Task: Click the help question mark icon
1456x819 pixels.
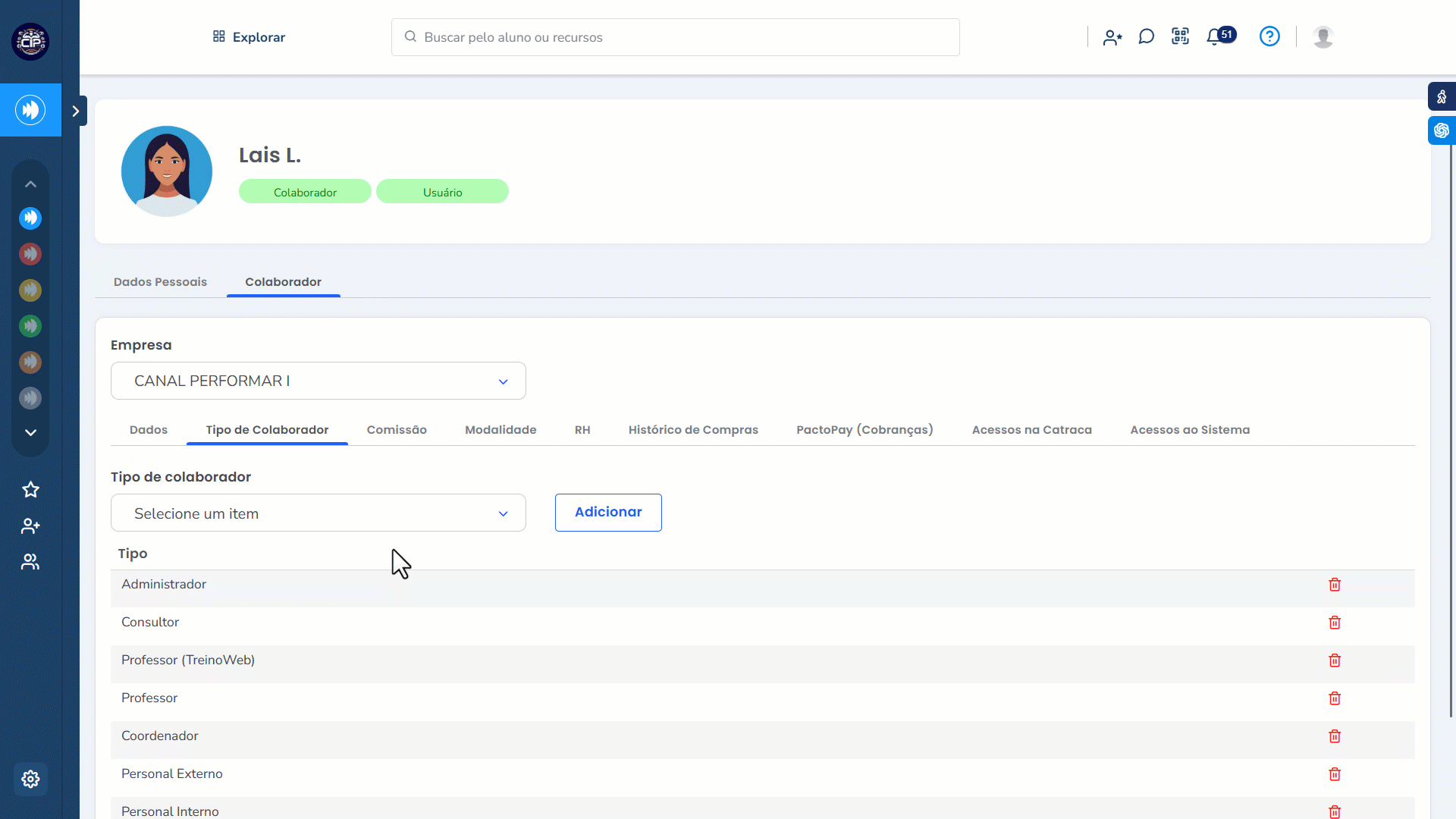Action: tap(1269, 36)
